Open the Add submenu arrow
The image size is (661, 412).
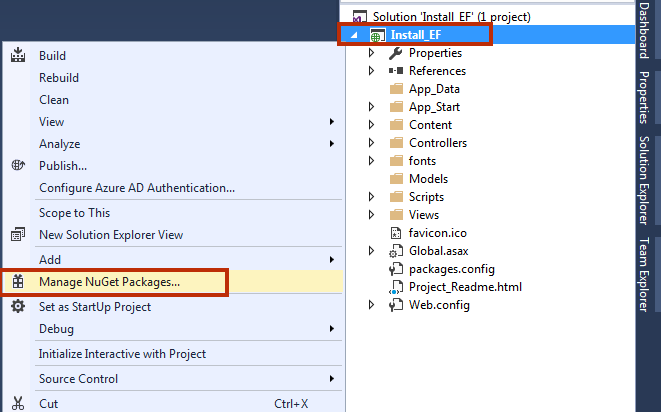coord(332,260)
